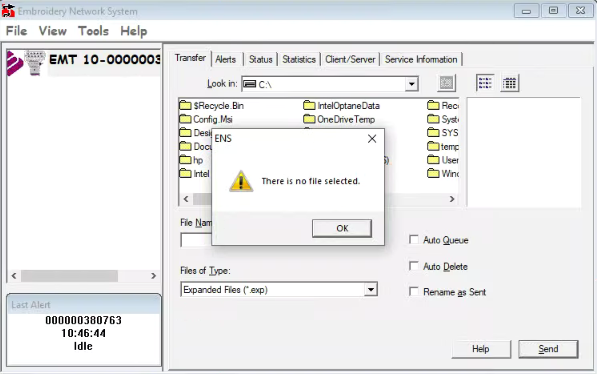Select the Transfer tab
Viewport: 597px width, 374px height.
click(x=190, y=58)
